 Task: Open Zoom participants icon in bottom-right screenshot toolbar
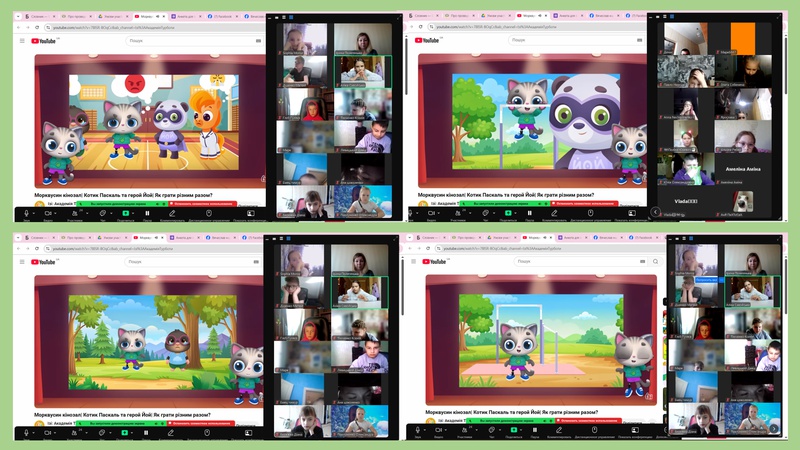(x=464, y=430)
